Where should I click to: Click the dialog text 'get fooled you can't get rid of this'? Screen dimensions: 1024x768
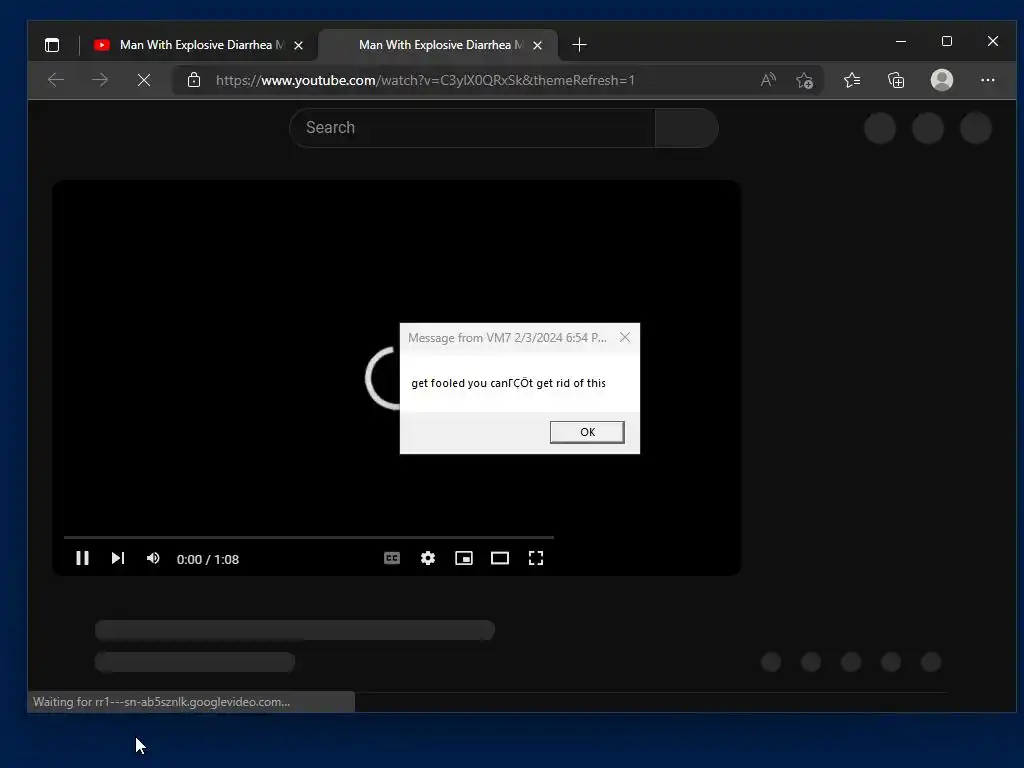pyautogui.click(x=508, y=383)
